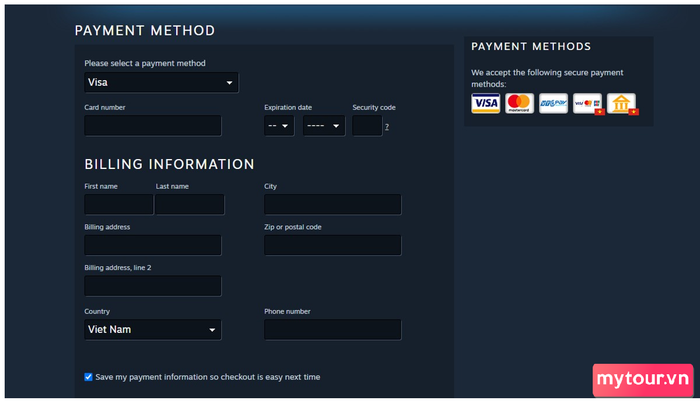Click the bank transfer building icon
The width and height of the screenshot is (700, 405).
622,104
